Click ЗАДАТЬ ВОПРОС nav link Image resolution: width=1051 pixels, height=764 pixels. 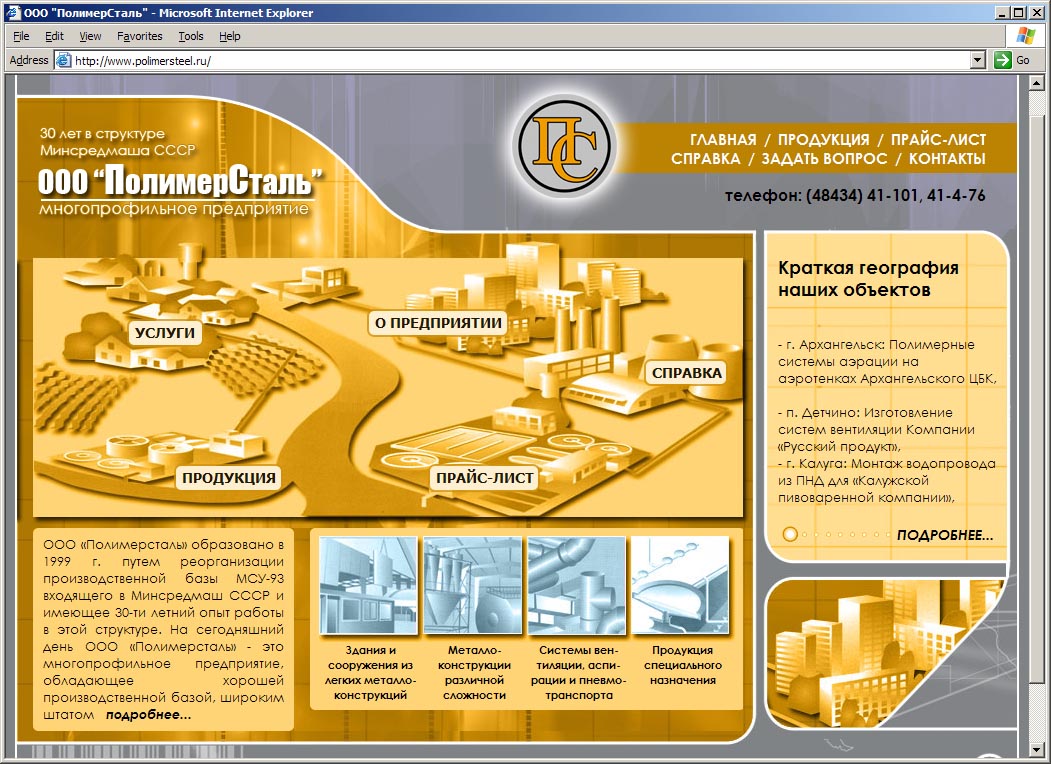pos(824,159)
